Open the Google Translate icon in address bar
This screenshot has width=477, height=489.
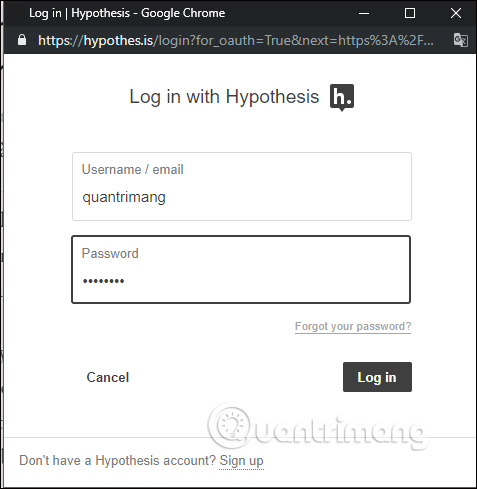coord(461,40)
